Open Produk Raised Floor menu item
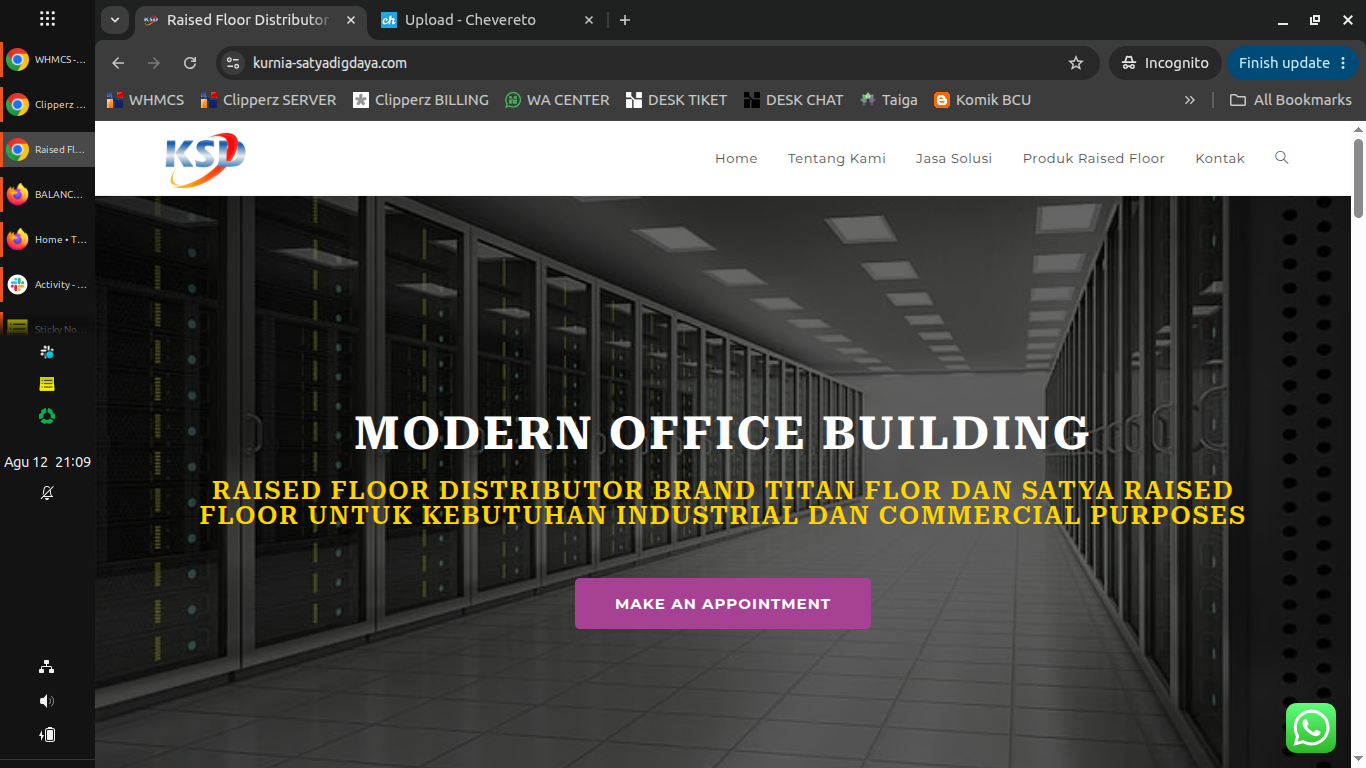 [x=1094, y=158]
